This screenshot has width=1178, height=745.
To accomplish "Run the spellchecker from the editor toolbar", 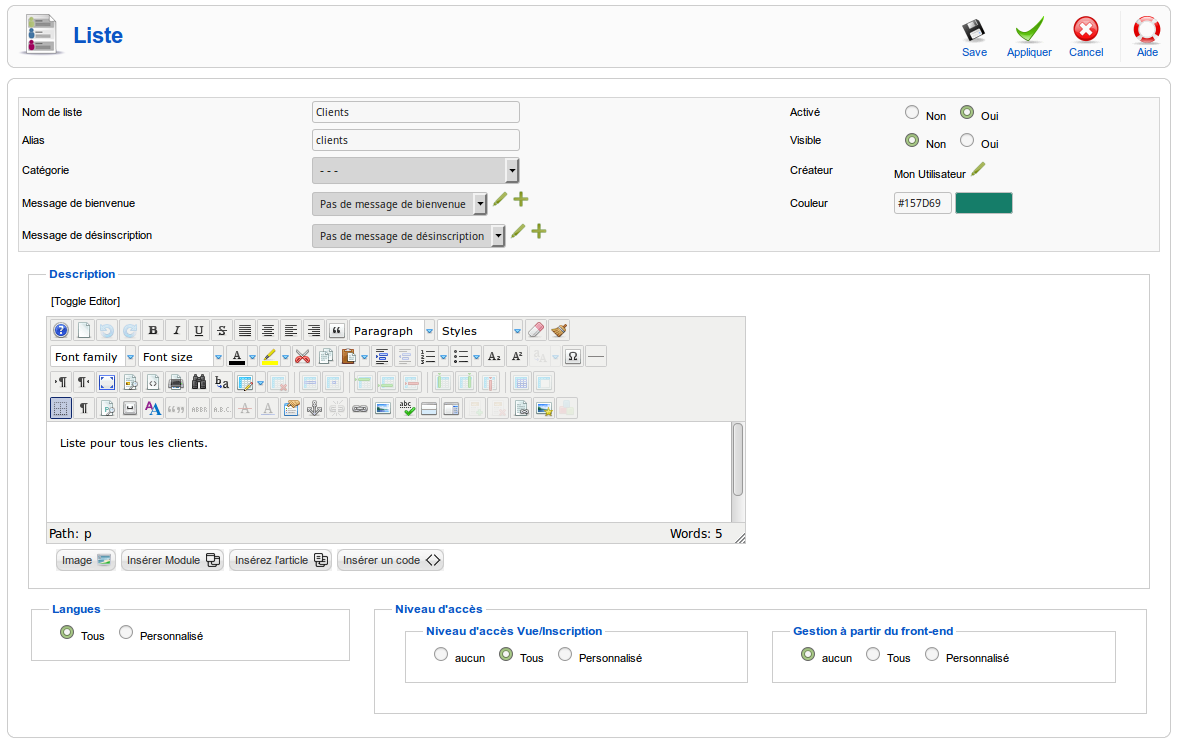I will point(405,408).
